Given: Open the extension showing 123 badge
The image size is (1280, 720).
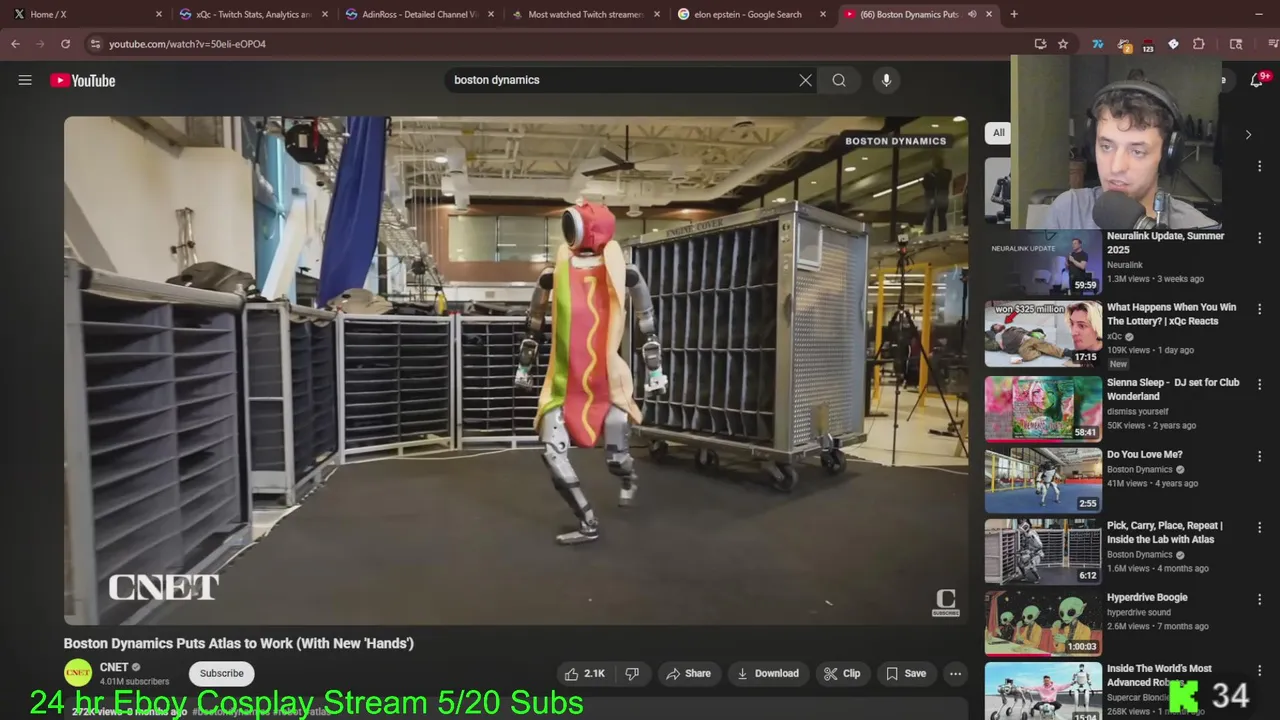Looking at the screenshot, I should coord(1148,45).
